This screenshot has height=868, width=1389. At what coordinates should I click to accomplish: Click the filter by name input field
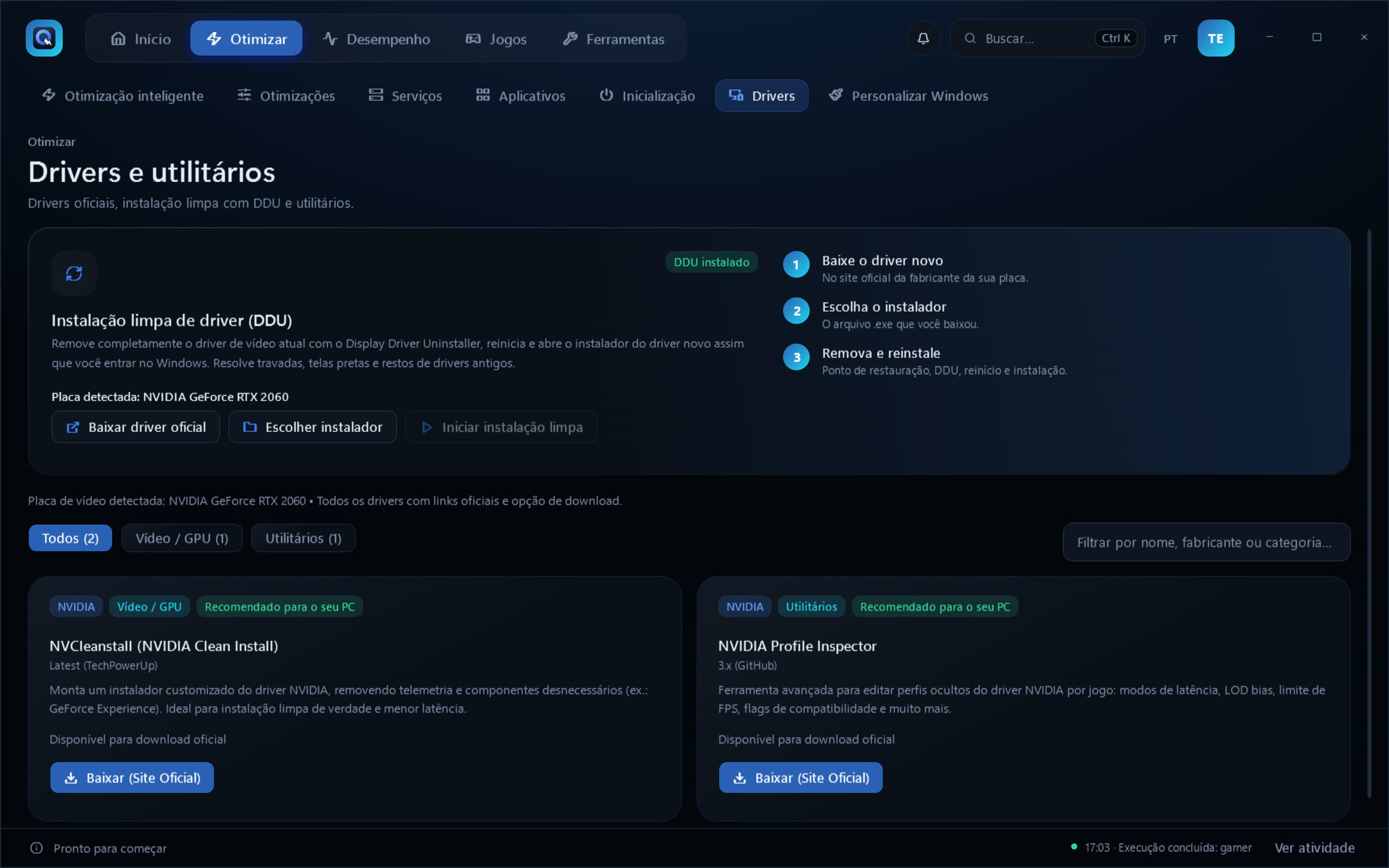(x=1206, y=542)
